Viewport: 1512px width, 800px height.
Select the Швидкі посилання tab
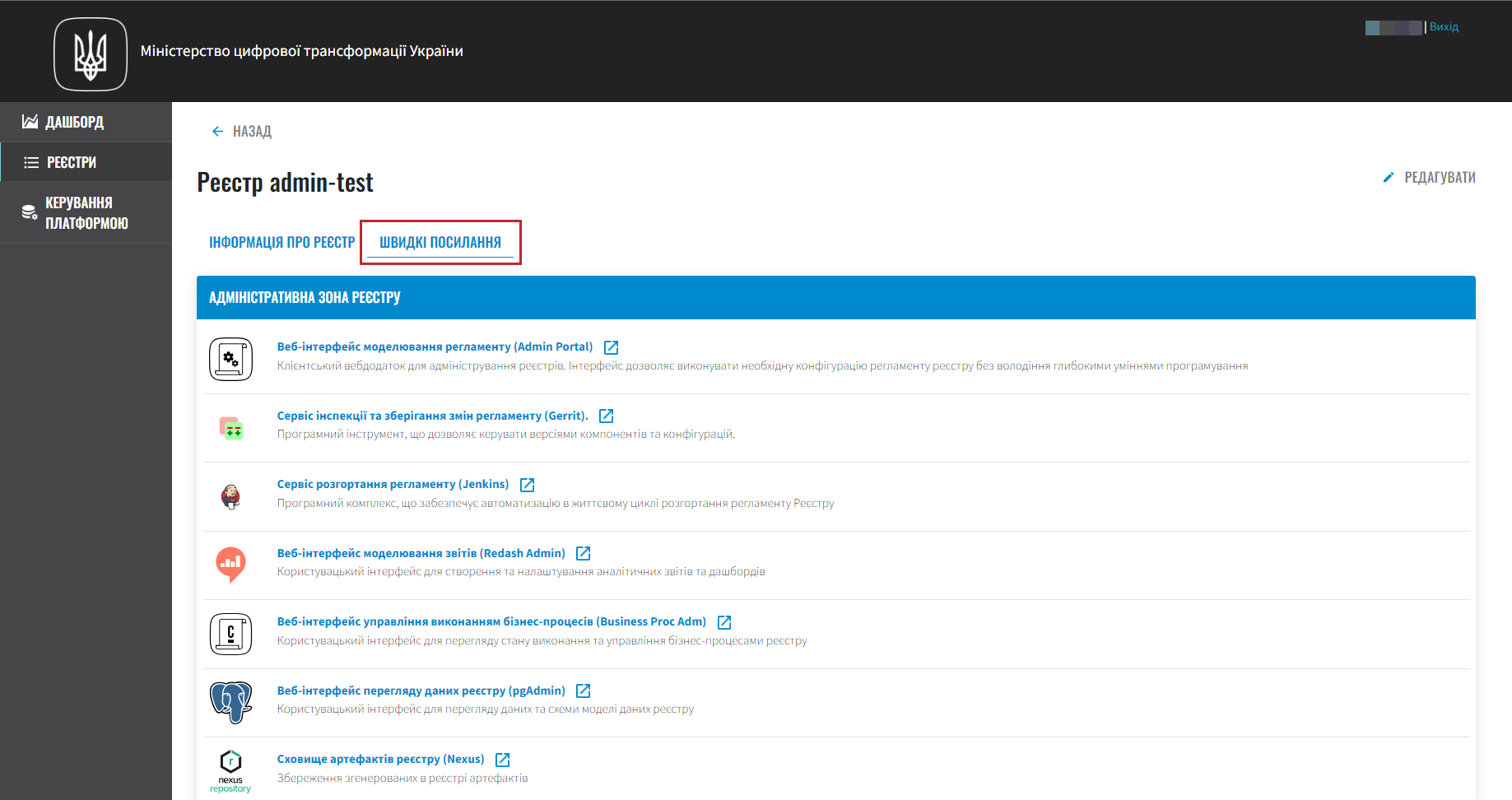440,242
